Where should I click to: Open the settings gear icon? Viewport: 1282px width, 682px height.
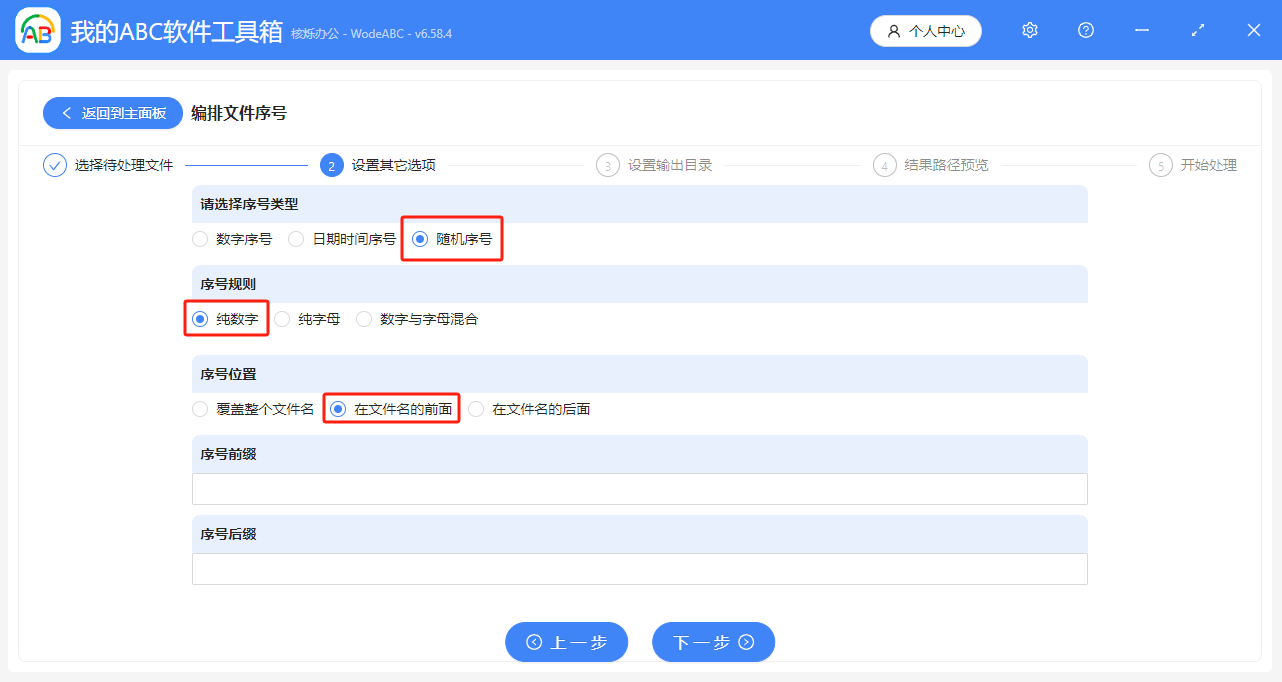(x=1029, y=30)
